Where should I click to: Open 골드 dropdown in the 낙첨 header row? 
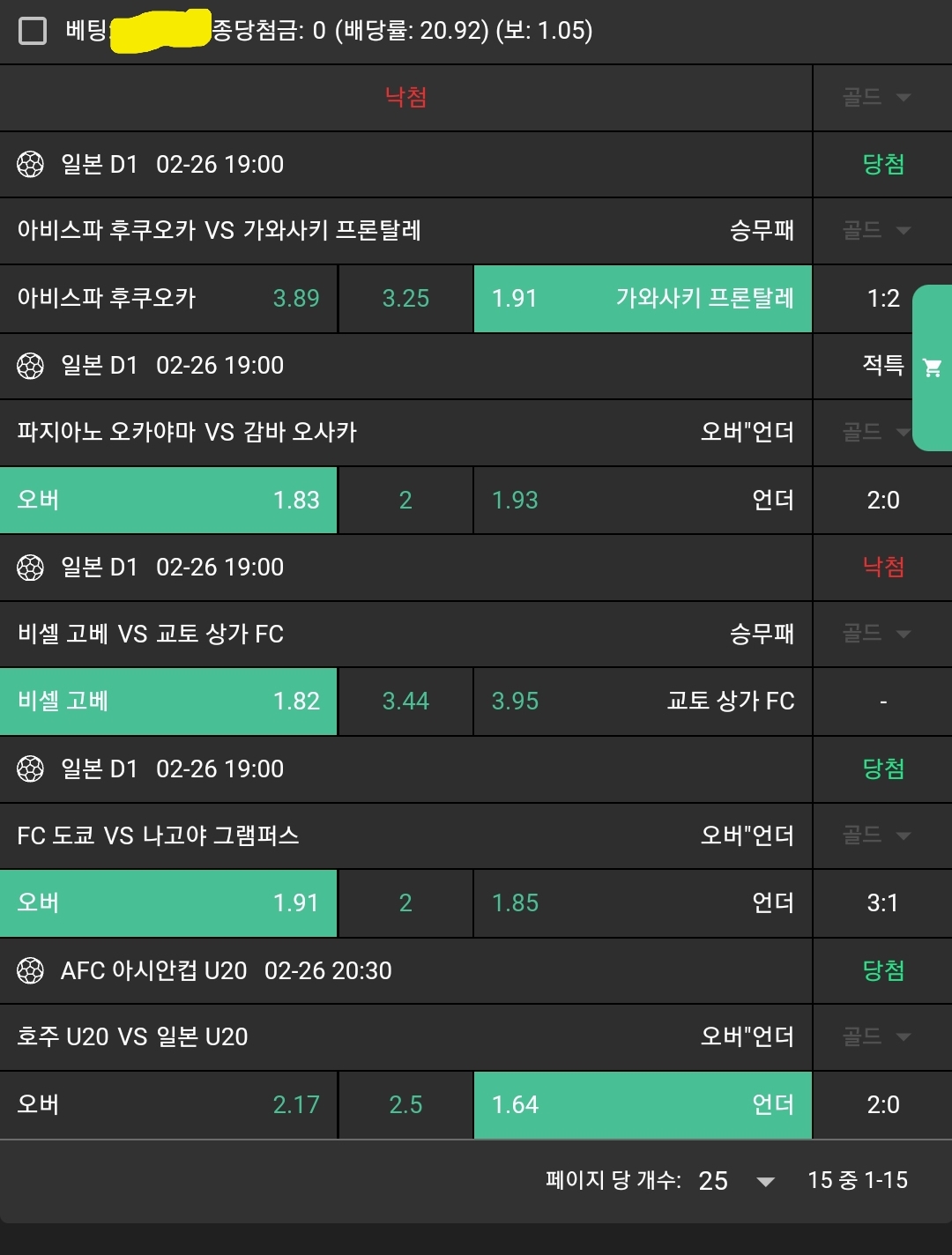[x=876, y=97]
